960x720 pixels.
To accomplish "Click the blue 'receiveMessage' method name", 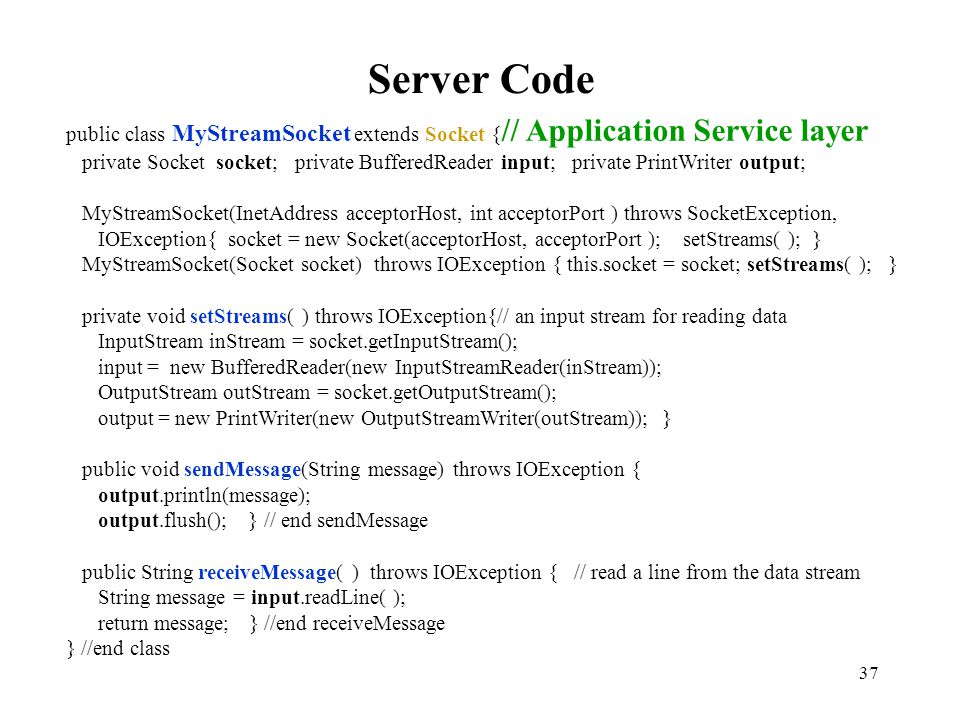I will click(x=268, y=572).
